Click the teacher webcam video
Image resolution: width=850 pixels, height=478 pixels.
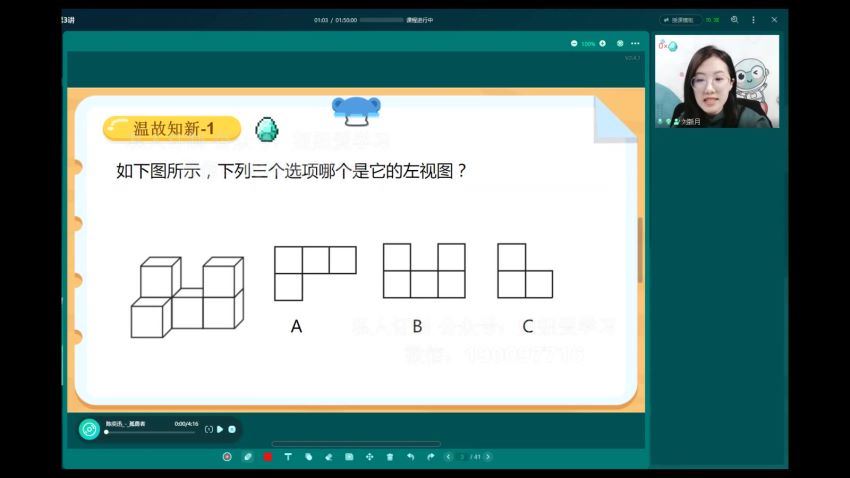[x=717, y=81]
